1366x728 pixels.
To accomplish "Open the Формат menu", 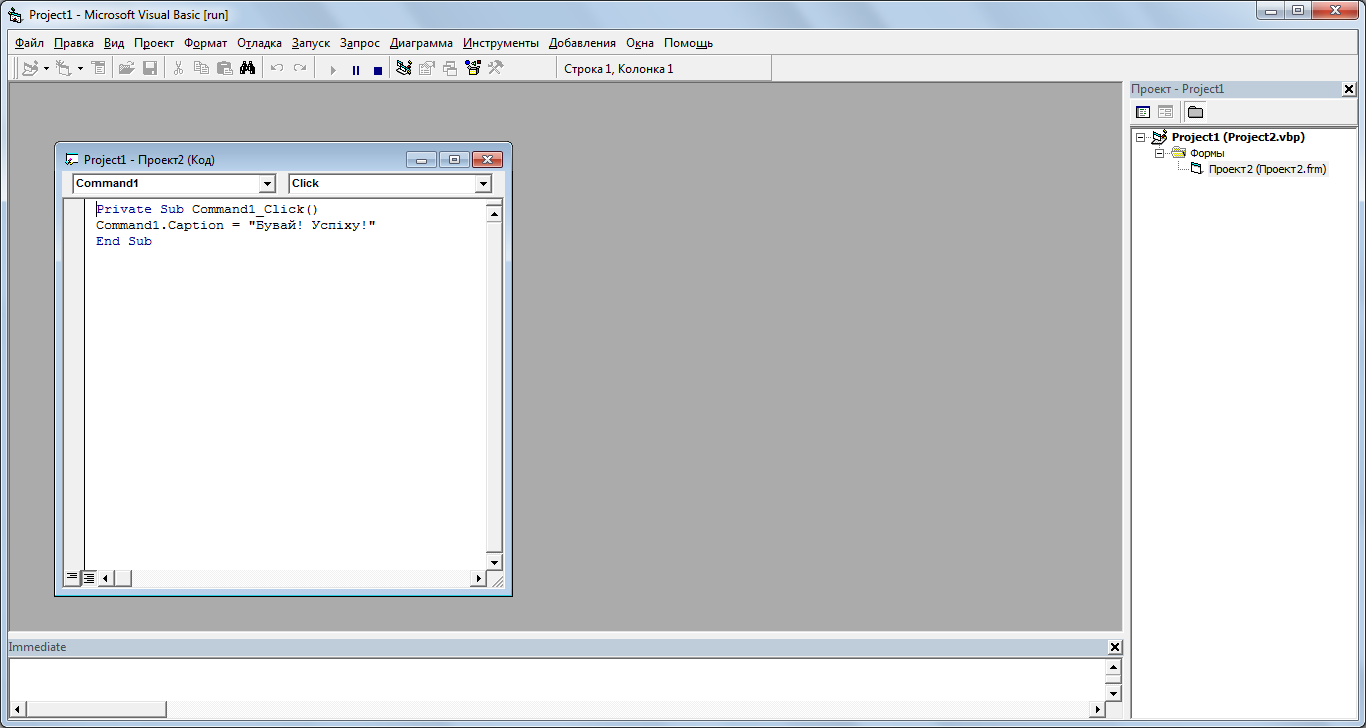I will pyautogui.click(x=206, y=43).
